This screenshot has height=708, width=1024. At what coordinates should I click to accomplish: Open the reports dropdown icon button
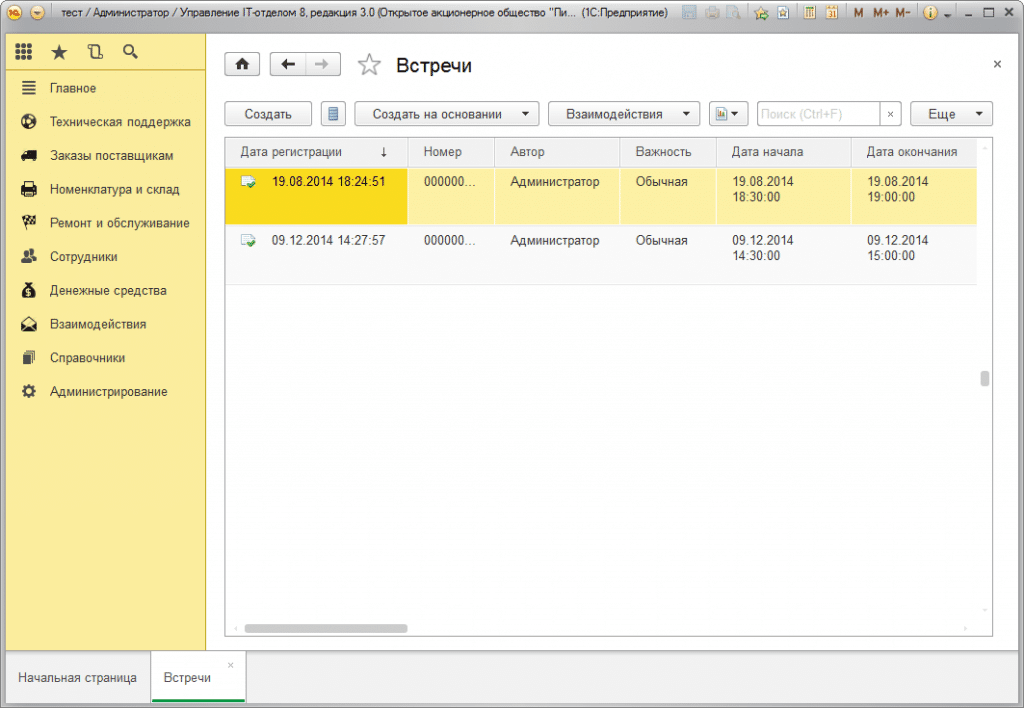click(x=728, y=114)
